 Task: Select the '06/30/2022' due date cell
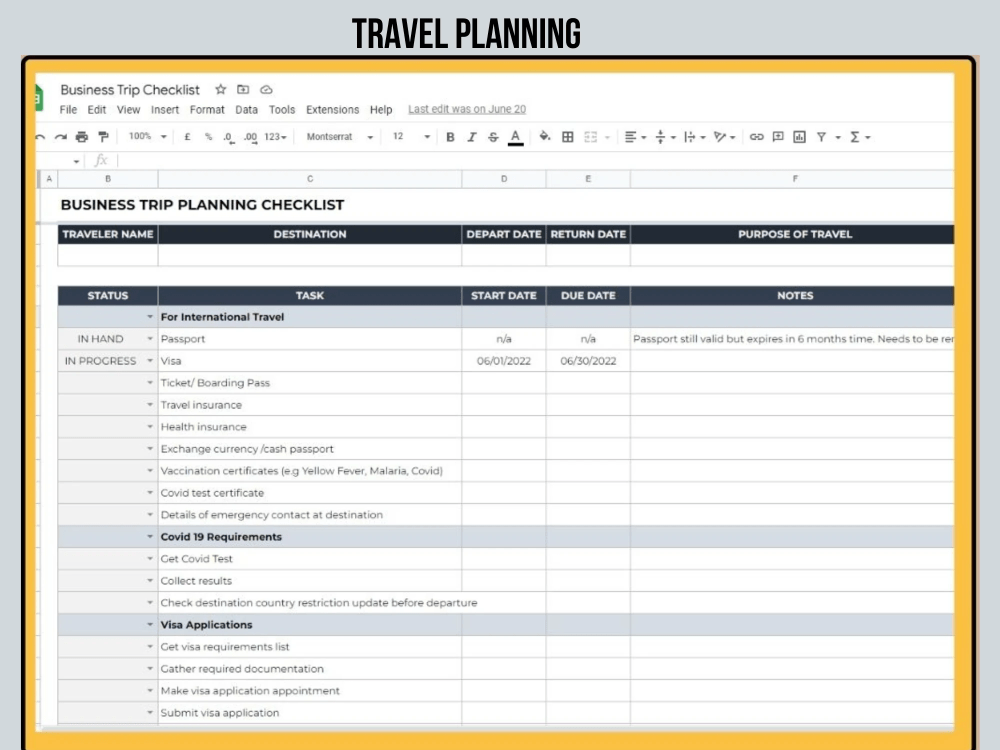(588, 361)
